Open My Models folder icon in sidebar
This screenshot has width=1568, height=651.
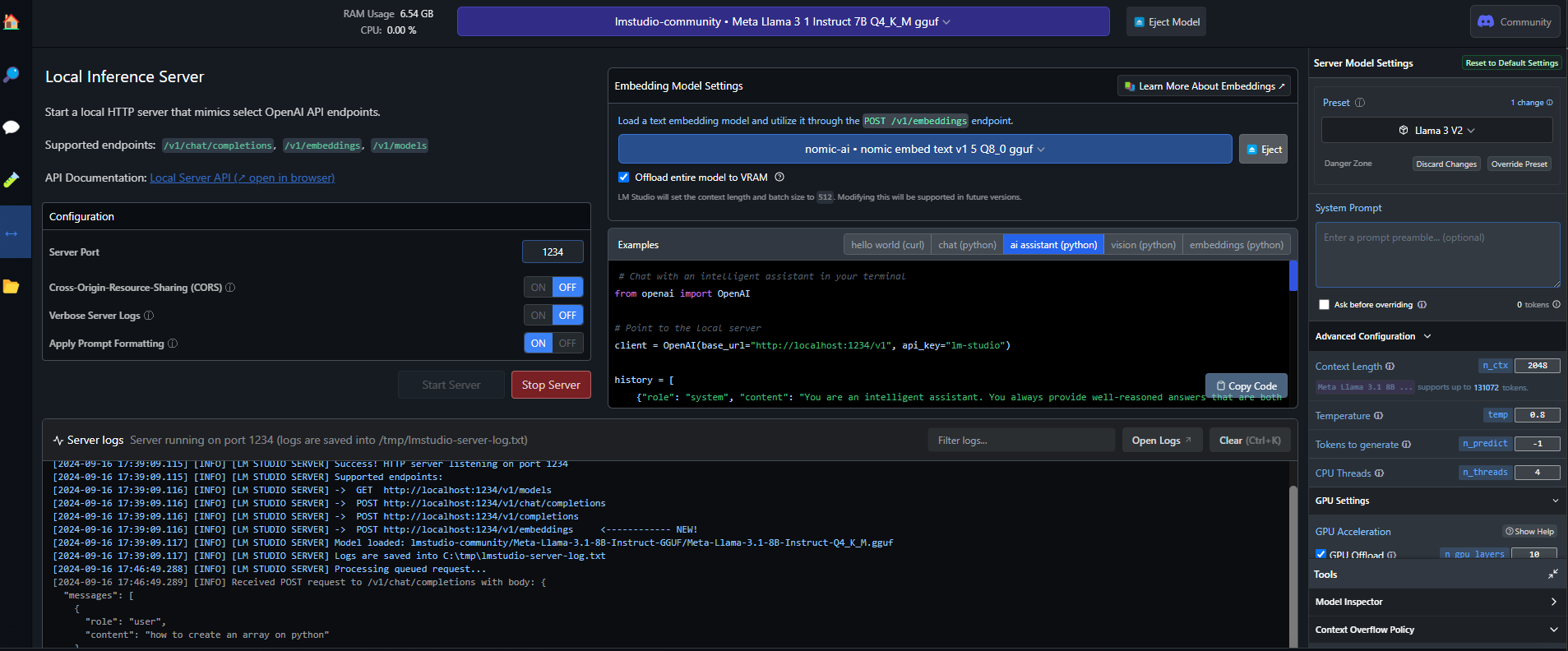point(12,286)
